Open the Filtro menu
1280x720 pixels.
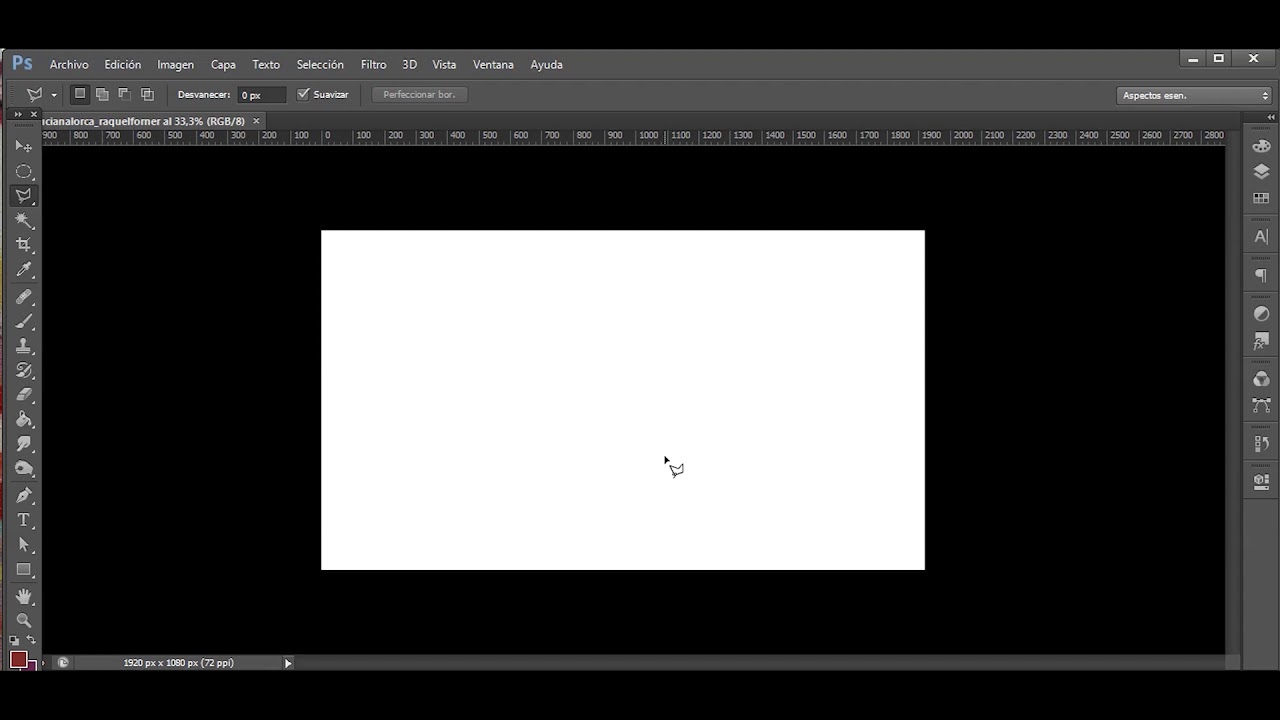click(x=373, y=64)
